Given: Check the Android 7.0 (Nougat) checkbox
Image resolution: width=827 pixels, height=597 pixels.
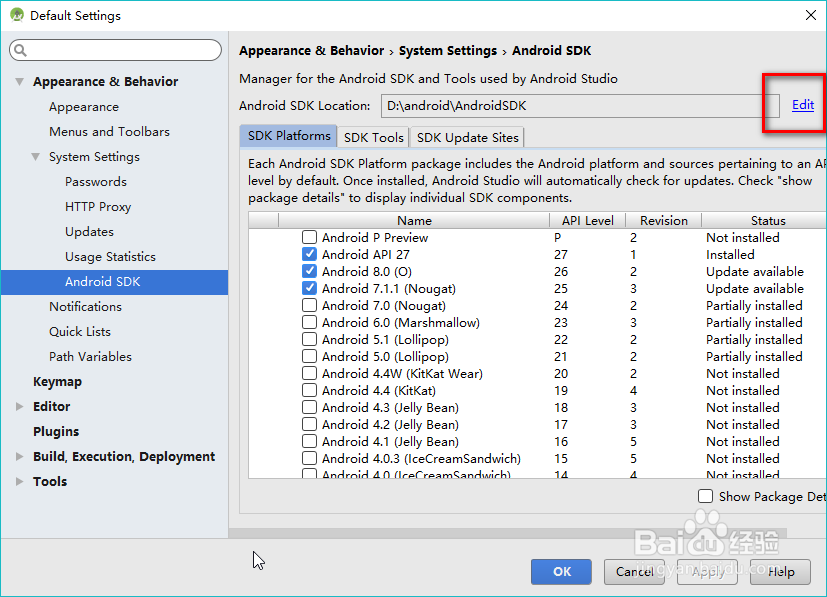Looking at the screenshot, I should (310, 305).
